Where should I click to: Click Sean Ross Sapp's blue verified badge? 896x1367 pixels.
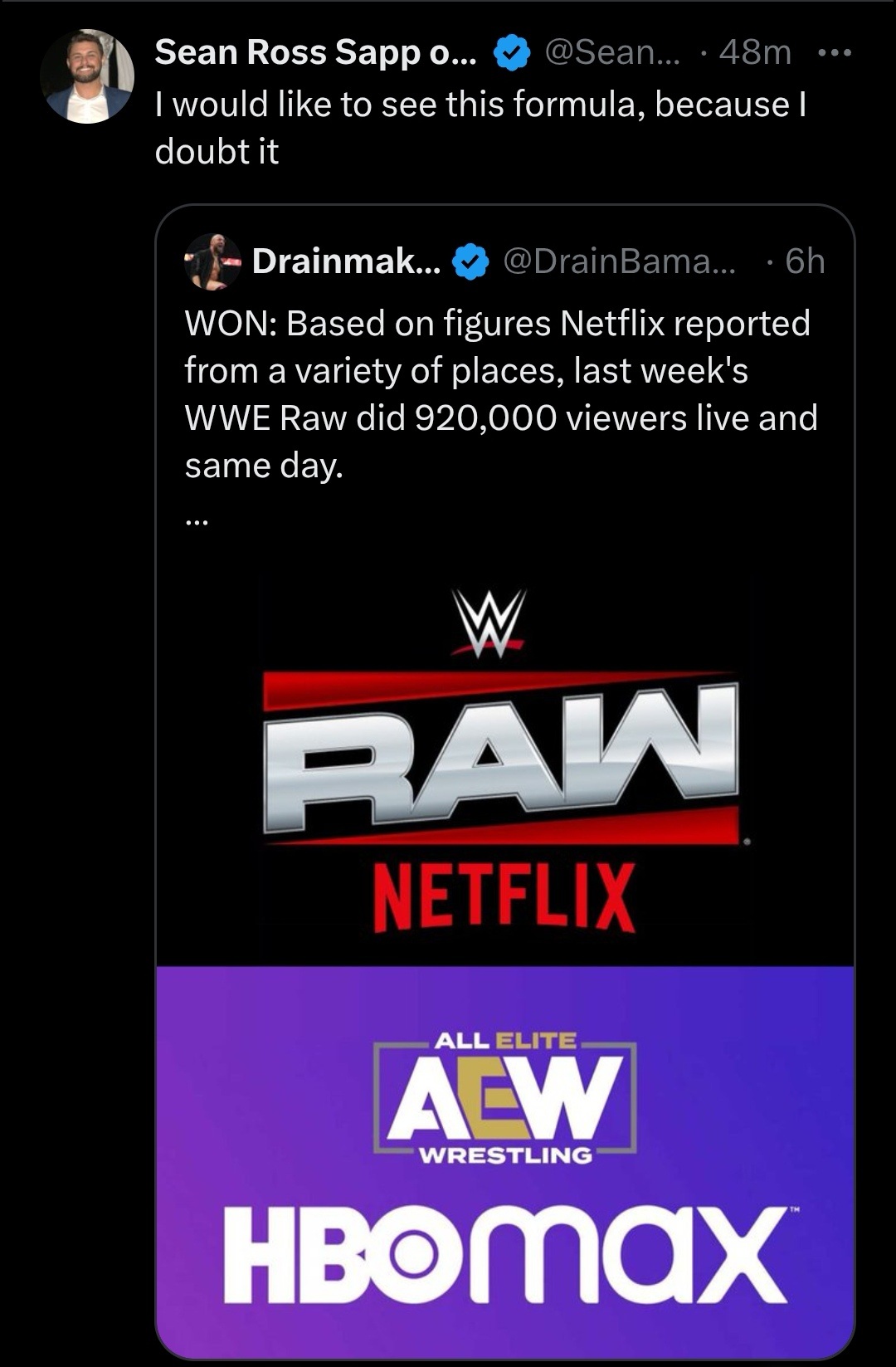coord(512,53)
